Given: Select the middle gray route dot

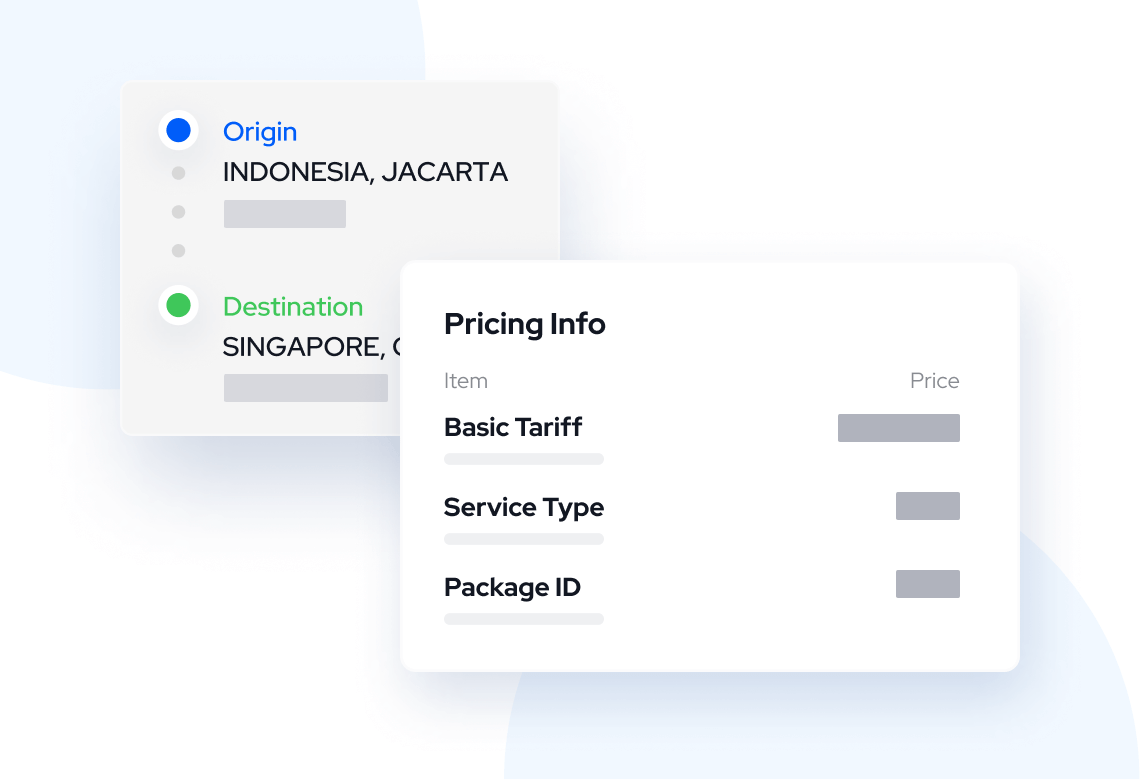Looking at the screenshot, I should click(x=178, y=212).
